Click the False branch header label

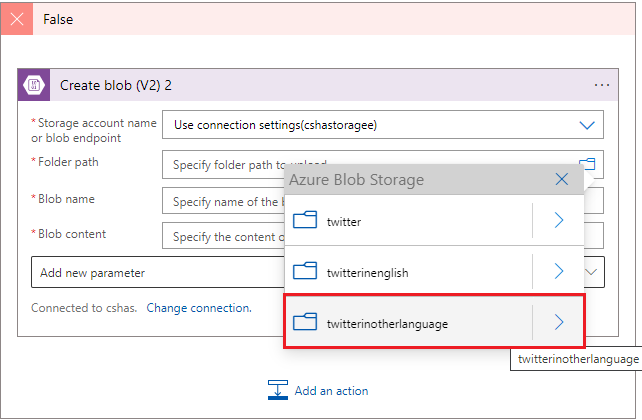click(58, 19)
